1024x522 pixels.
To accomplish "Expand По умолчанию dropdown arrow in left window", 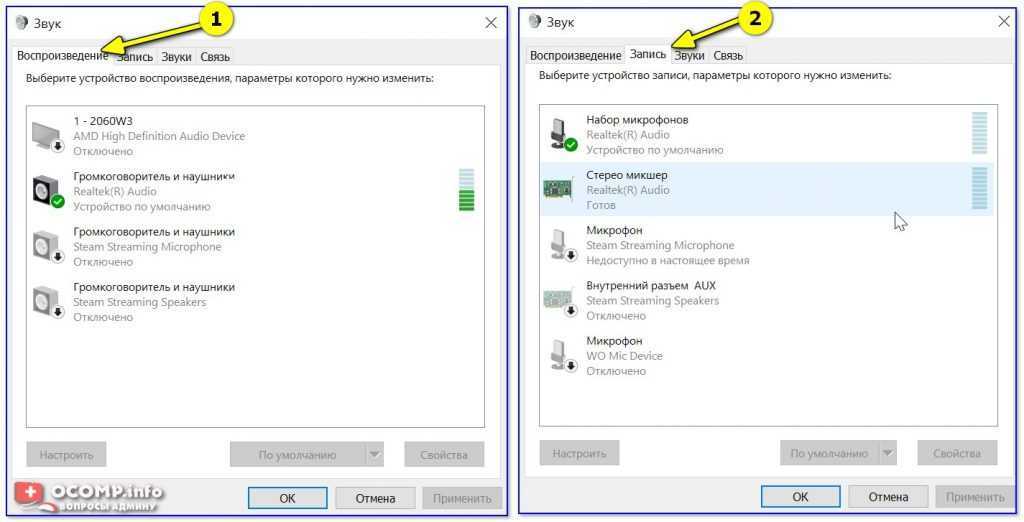I will click(374, 455).
